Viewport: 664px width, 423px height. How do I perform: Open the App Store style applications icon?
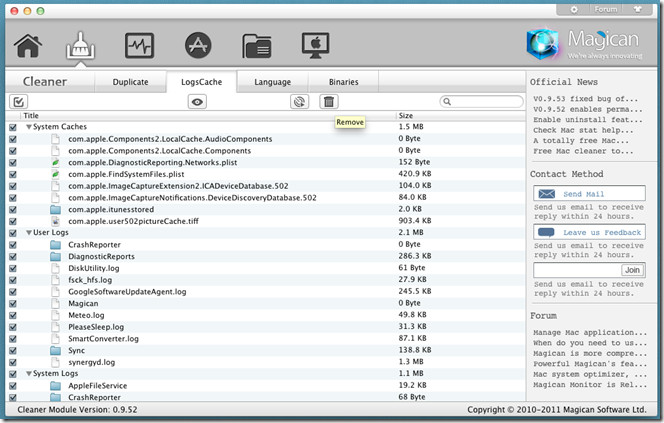click(198, 45)
